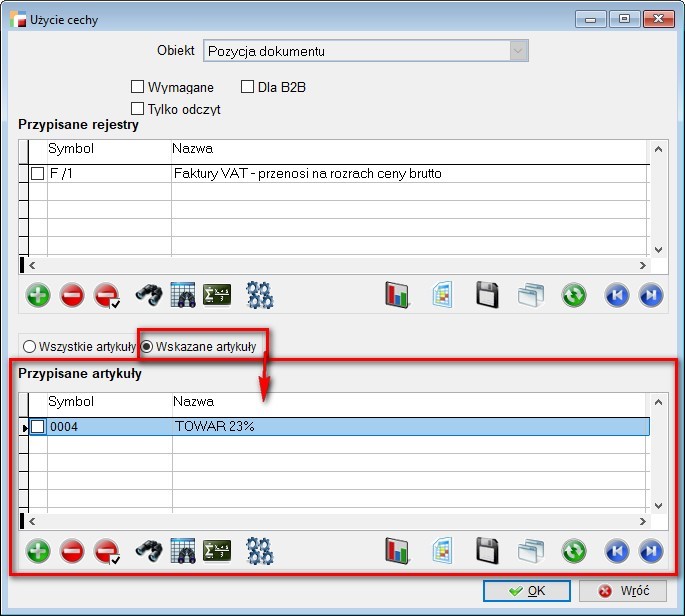Open stacked windows icon in Przypisane artykuły toolbar
Screen dimensions: 685x616
click(x=531, y=551)
